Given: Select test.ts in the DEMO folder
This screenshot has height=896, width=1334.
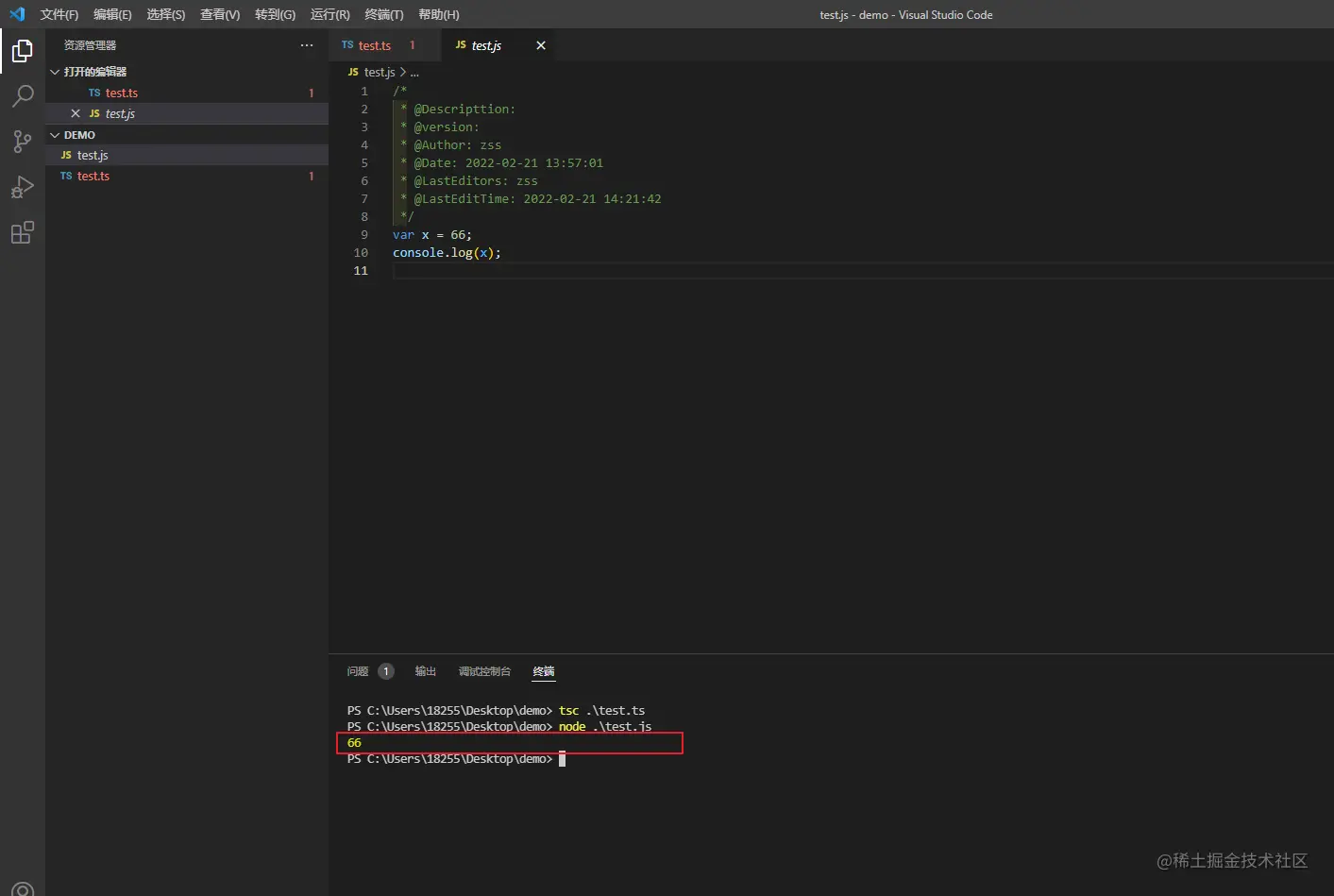Looking at the screenshot, I should click(x=93, y=177).
